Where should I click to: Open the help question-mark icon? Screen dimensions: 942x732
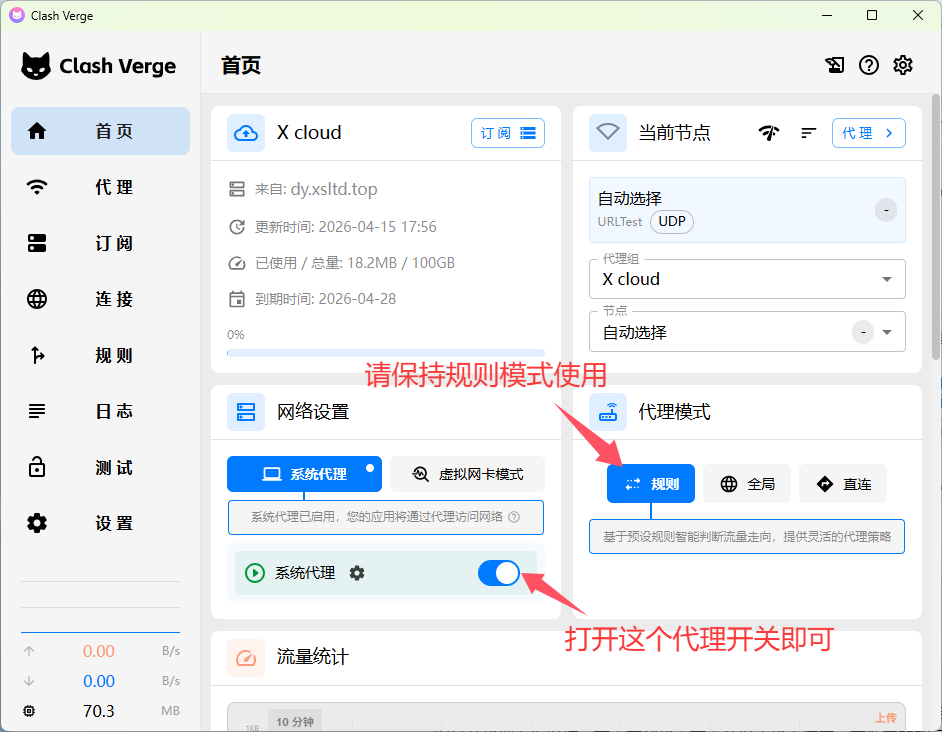pyautogui.click(x=869, y=65)
